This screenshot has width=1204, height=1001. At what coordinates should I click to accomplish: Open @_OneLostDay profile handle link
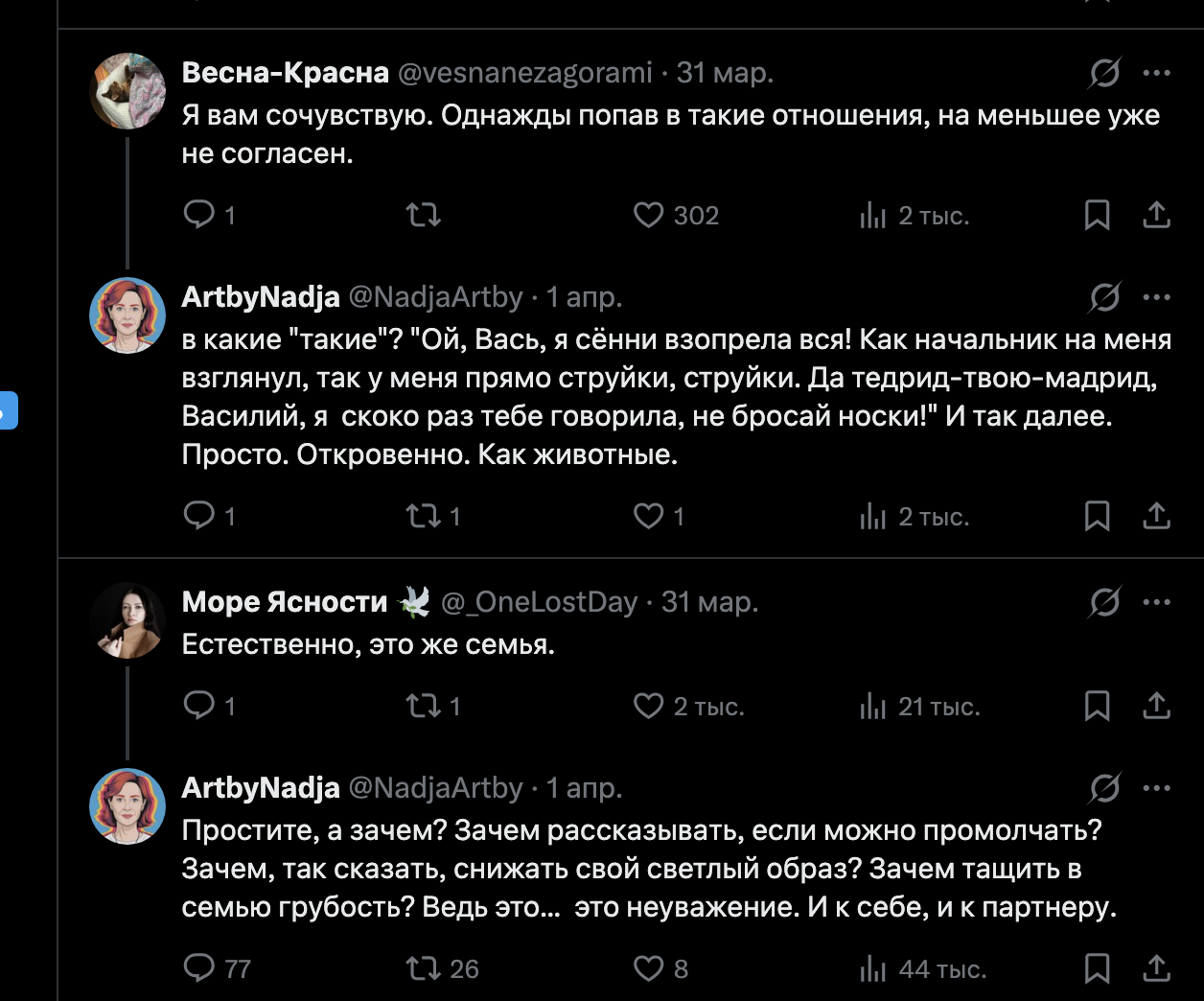point(539,602)
